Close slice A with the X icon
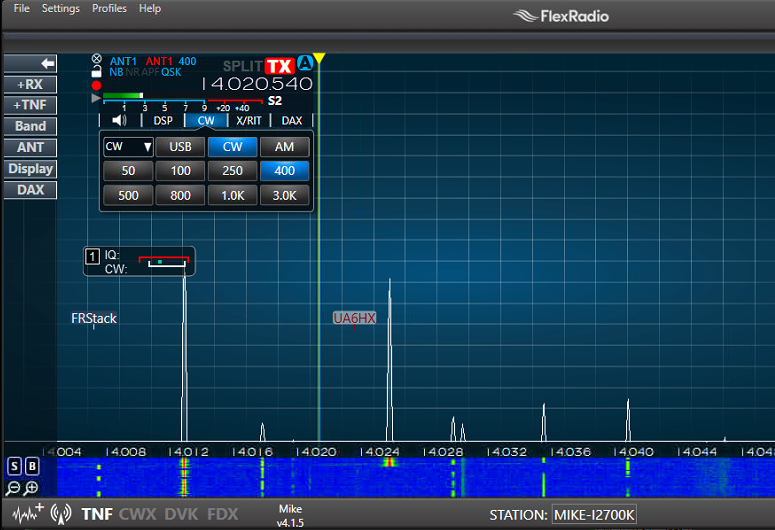 (x=96, y=59)
